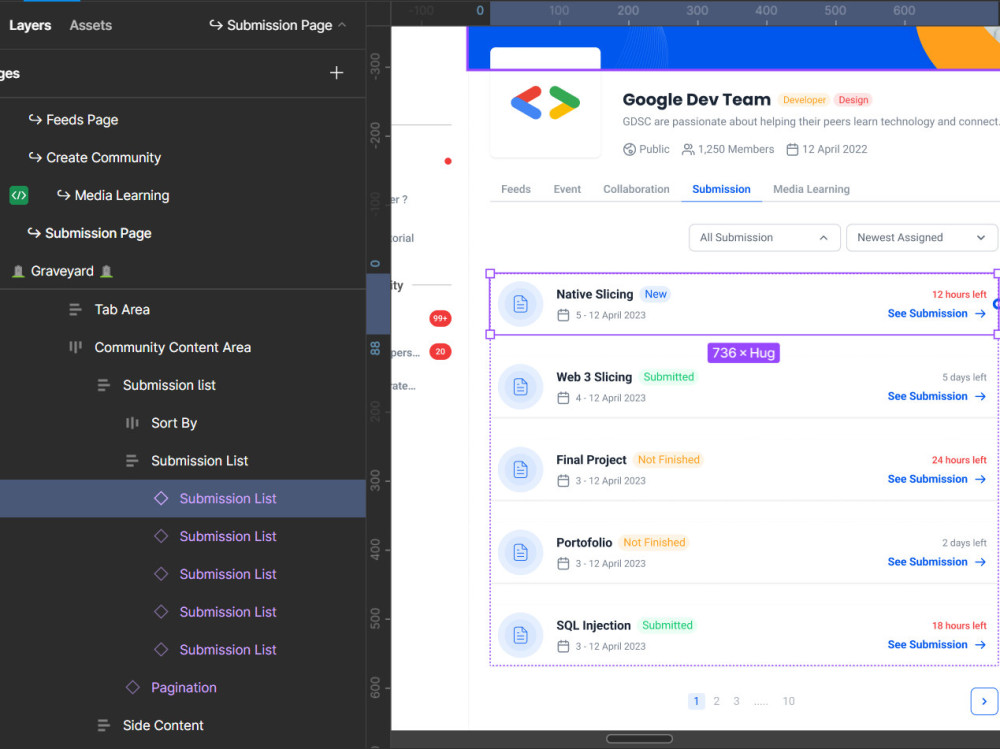Click the horizontal scrollbar at canvas bottom

coord(639,739)
